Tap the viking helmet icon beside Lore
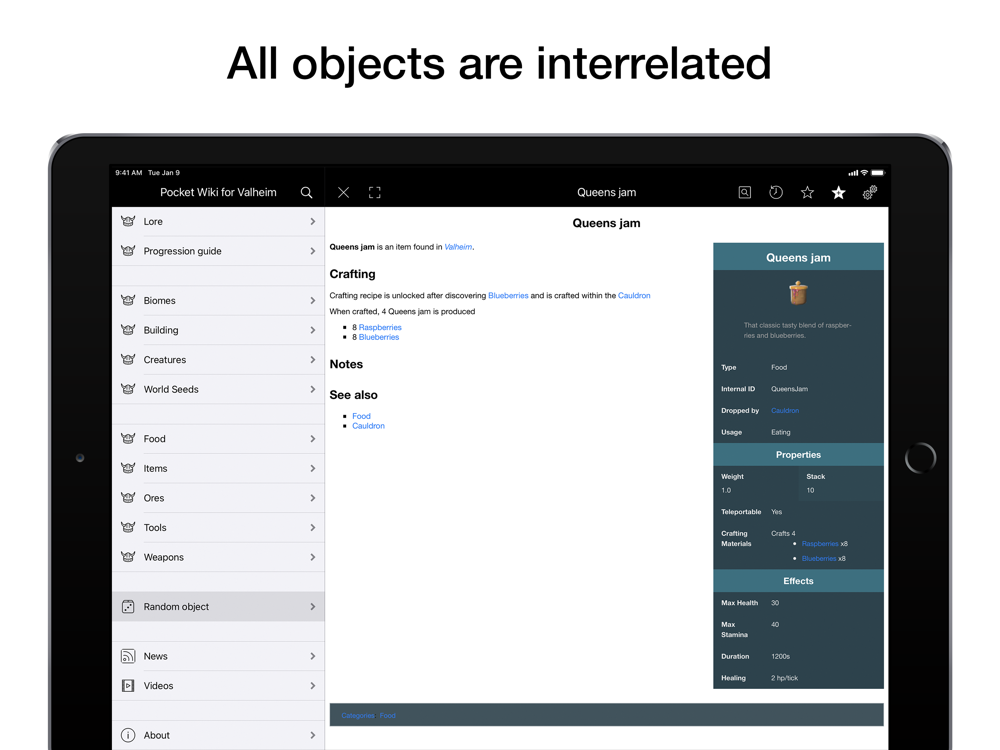Image resolution: width=1000 pixels, height=750 pixels. [128, 221]
